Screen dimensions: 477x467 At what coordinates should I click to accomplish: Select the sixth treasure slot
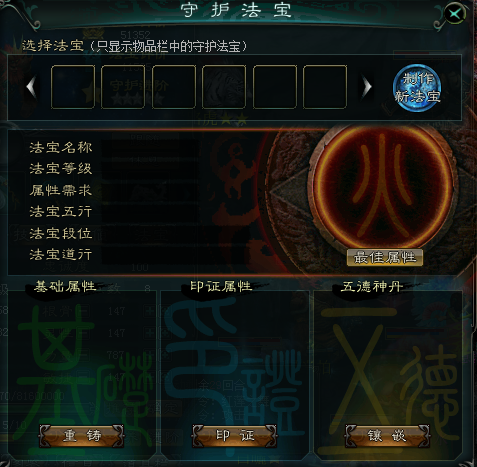pos(325,87)
